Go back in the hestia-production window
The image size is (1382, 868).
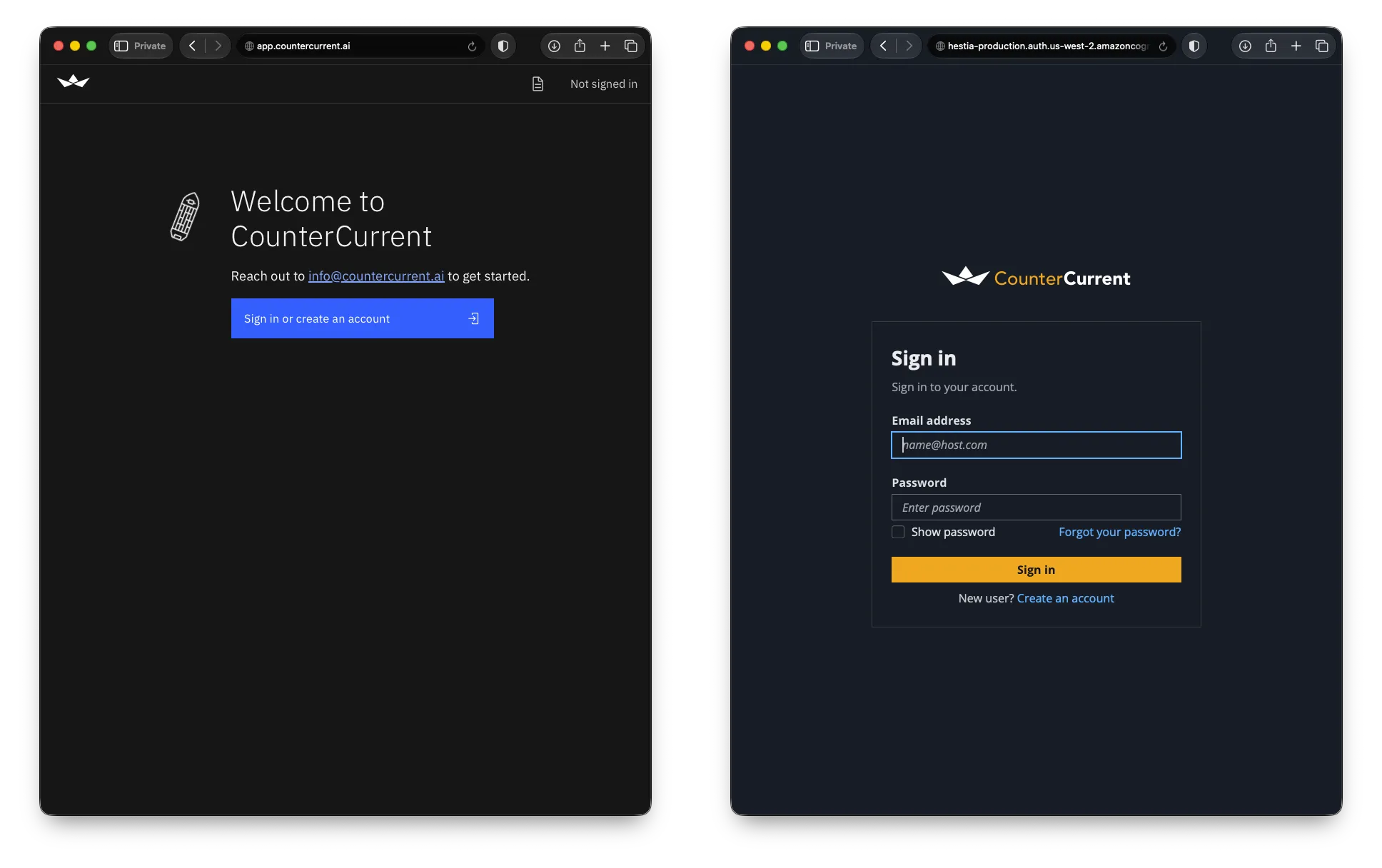[x=883, y=46]
